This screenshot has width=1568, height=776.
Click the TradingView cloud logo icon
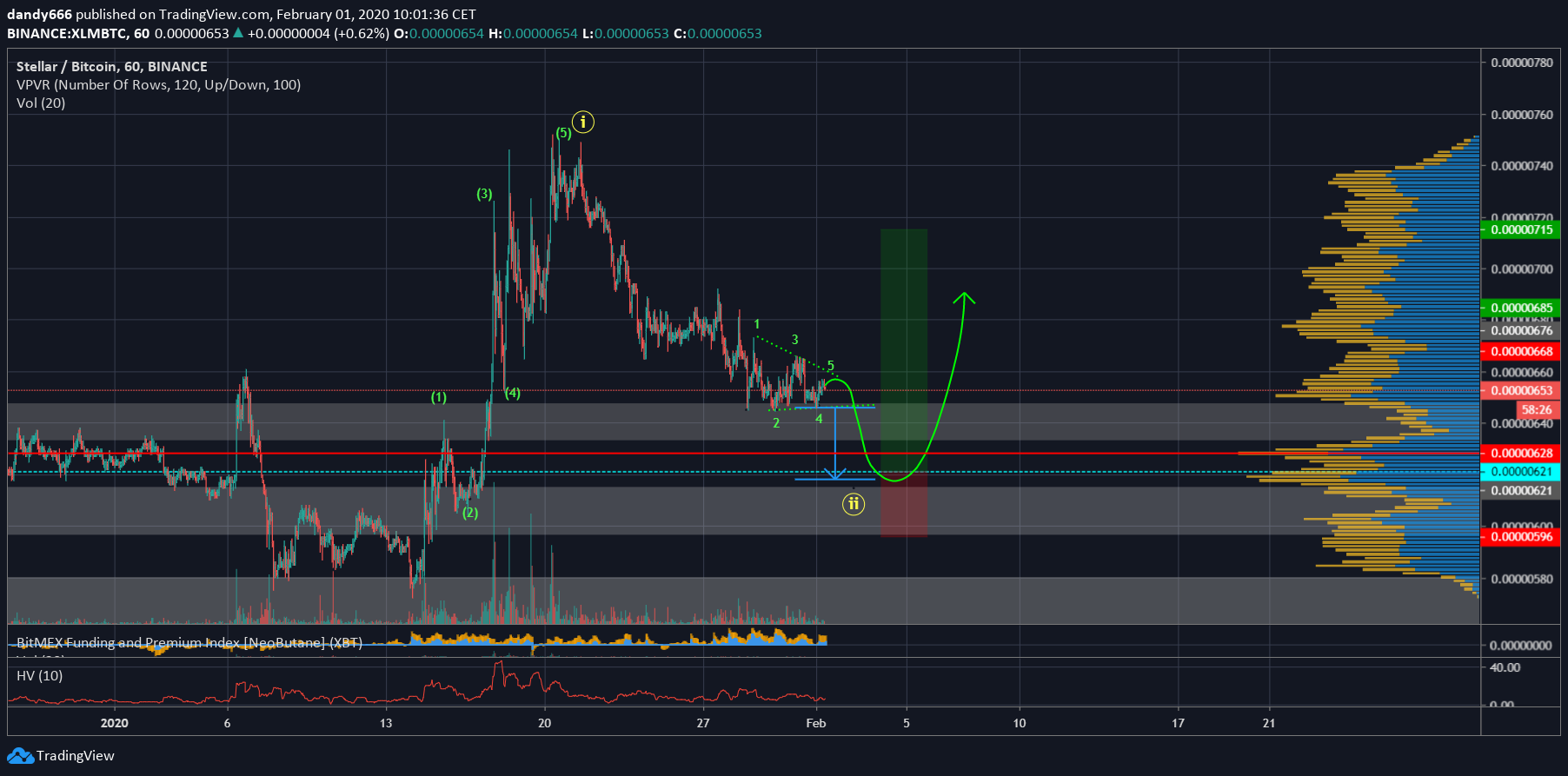[x=20, y=756]
